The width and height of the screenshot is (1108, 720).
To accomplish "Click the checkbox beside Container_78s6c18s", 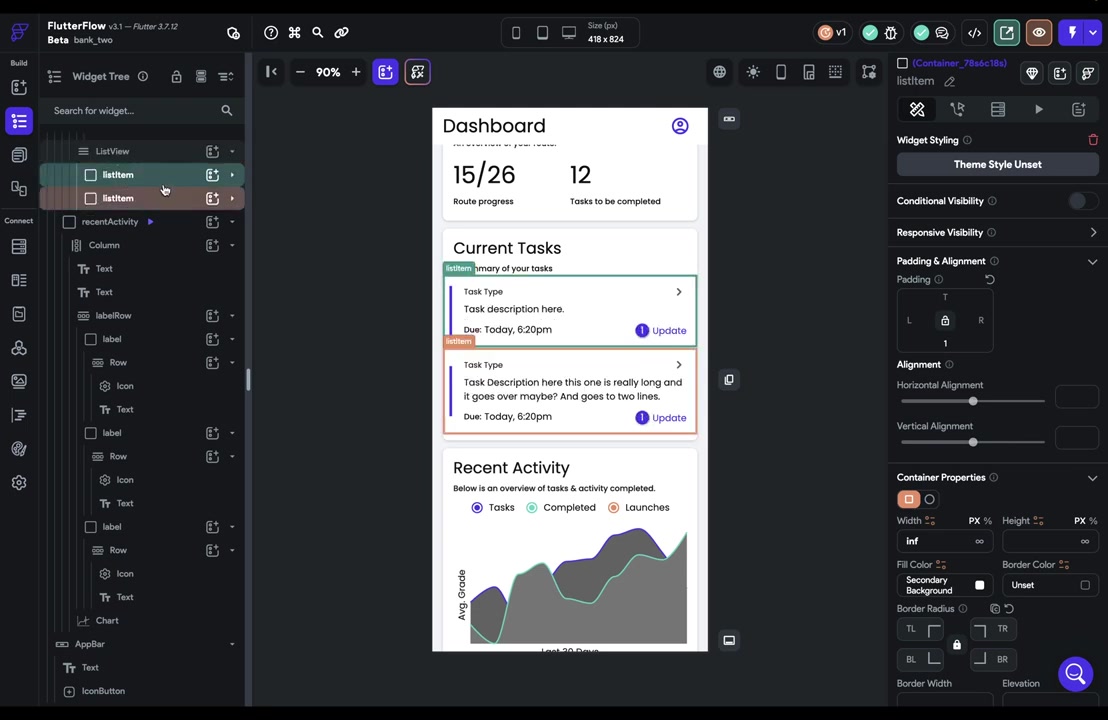I will pos(902,63).
